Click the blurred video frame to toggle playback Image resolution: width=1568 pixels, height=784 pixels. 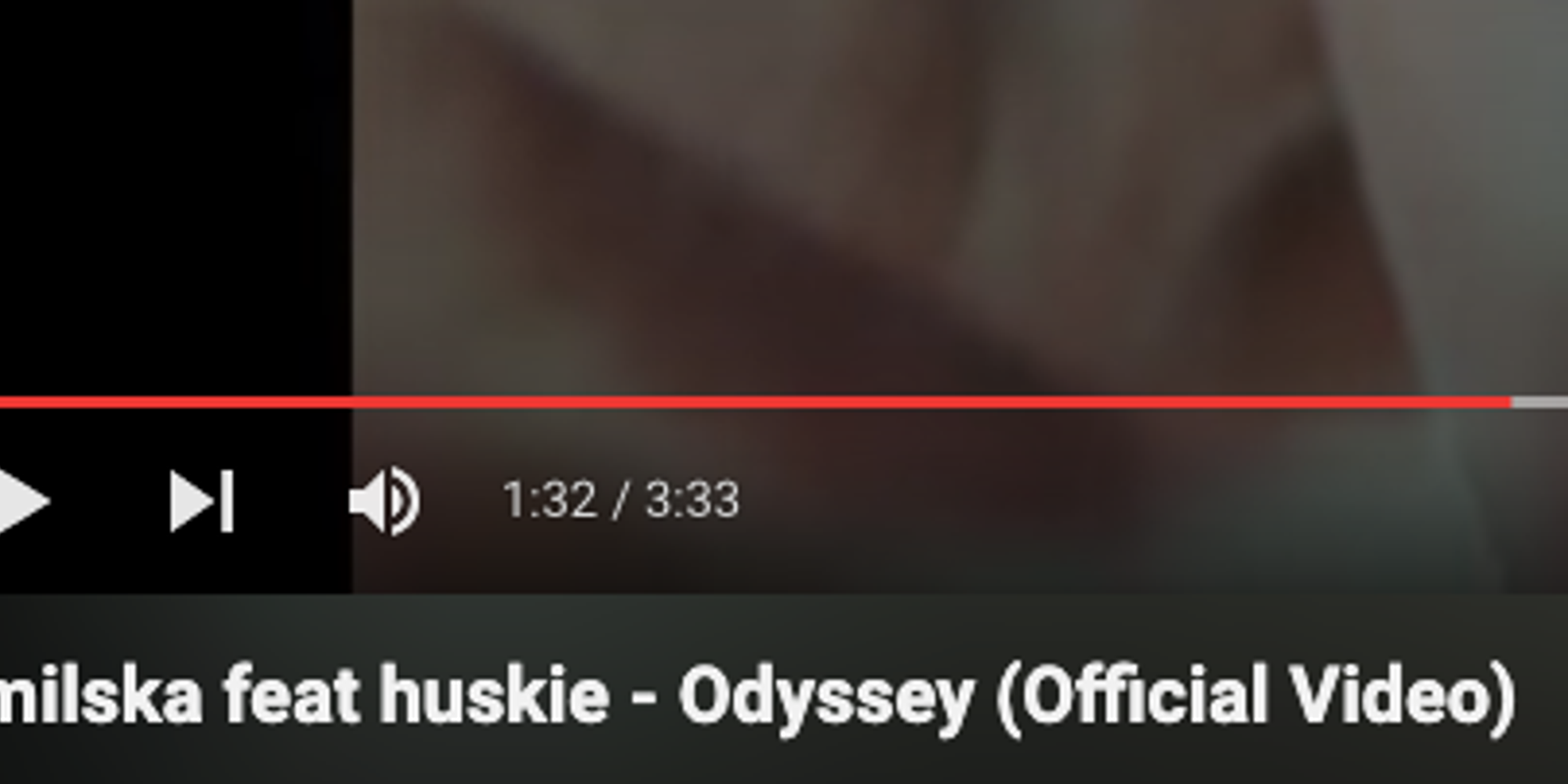click(x=941, y=196)
